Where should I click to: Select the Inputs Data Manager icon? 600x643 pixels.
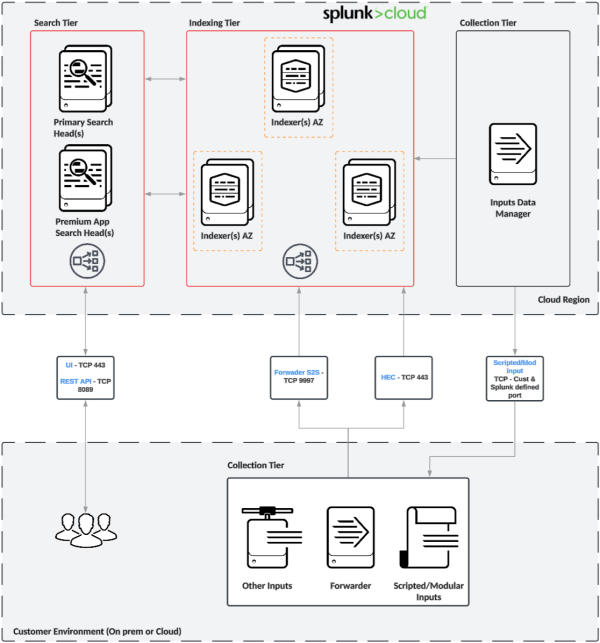(513, 154)
